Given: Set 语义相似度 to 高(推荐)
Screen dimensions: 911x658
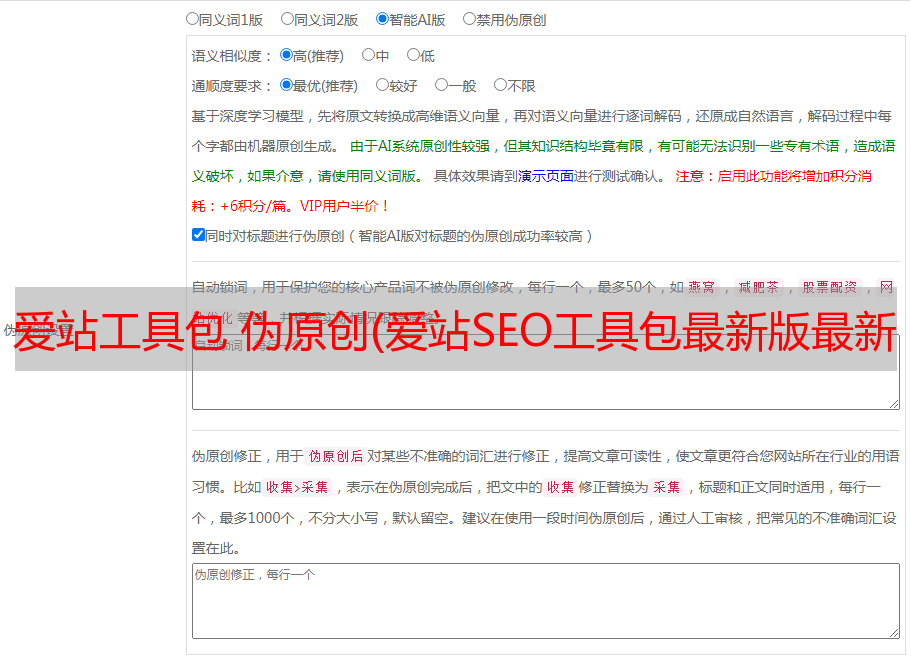Looking at the screenshot, I should click(286, 55).
